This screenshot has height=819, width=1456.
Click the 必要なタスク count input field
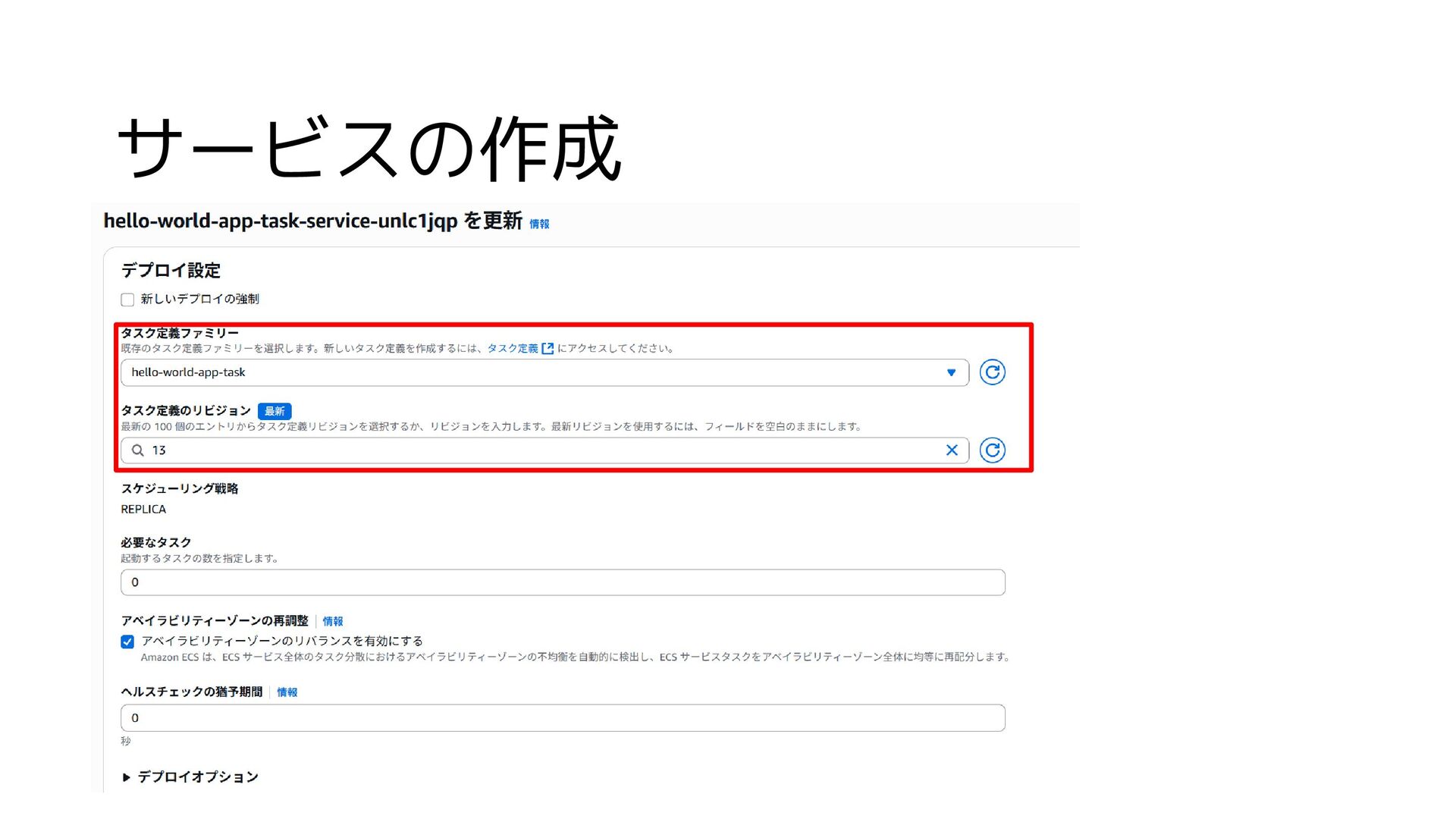click(x=562, y=582)
